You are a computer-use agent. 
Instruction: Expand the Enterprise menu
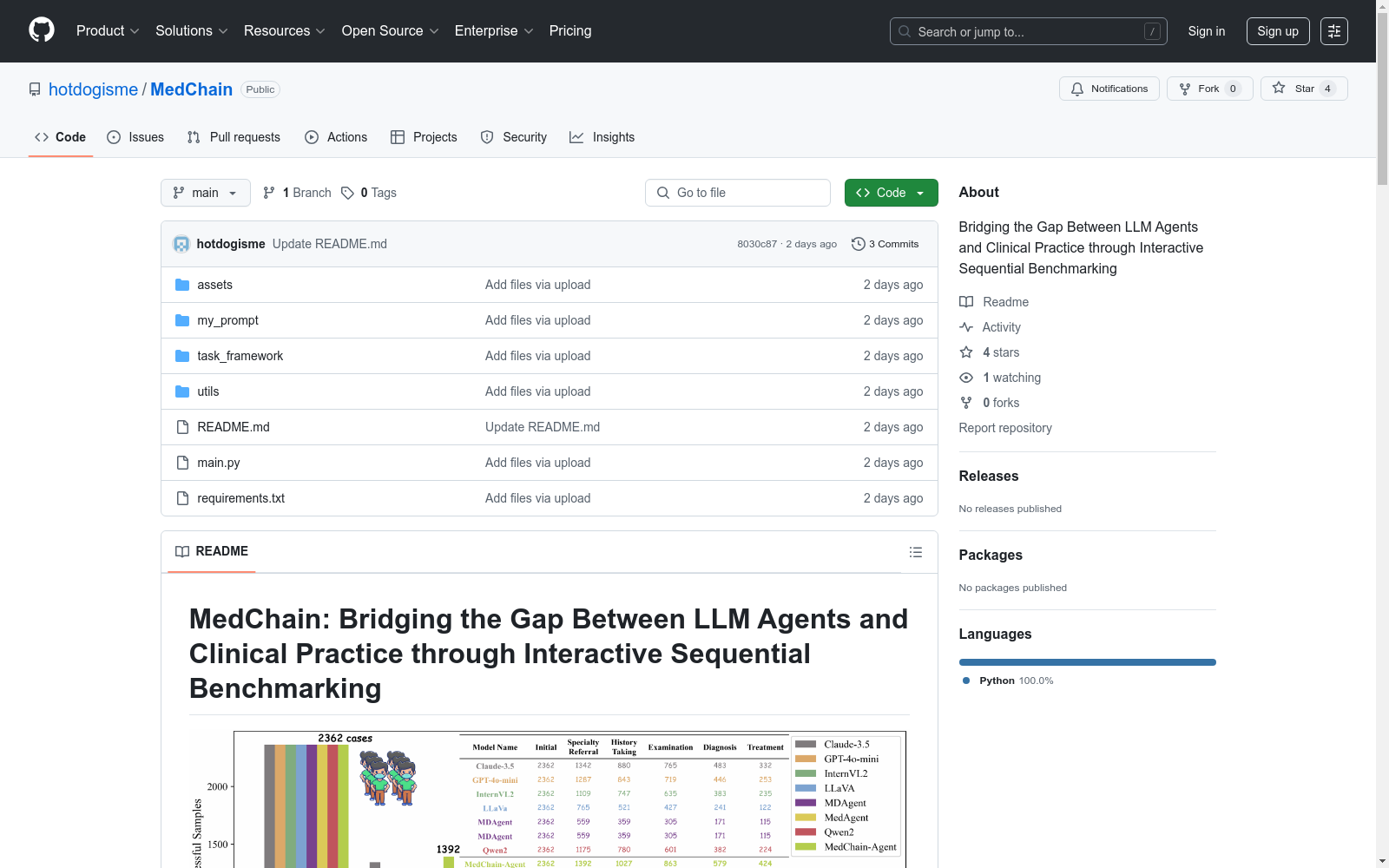pos(494,31)
